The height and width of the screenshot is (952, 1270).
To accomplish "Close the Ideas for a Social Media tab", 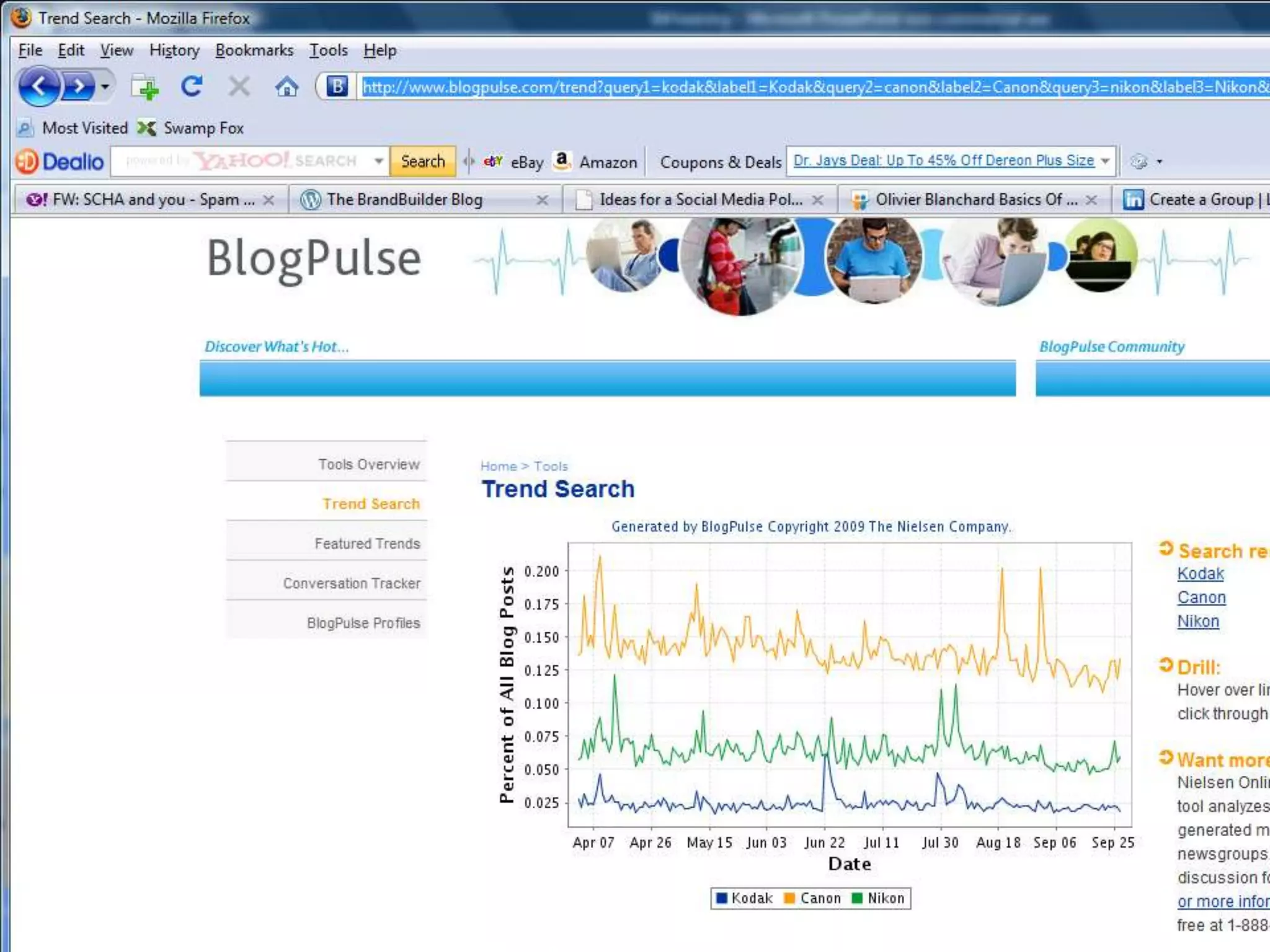I will (x=818, y=200).
